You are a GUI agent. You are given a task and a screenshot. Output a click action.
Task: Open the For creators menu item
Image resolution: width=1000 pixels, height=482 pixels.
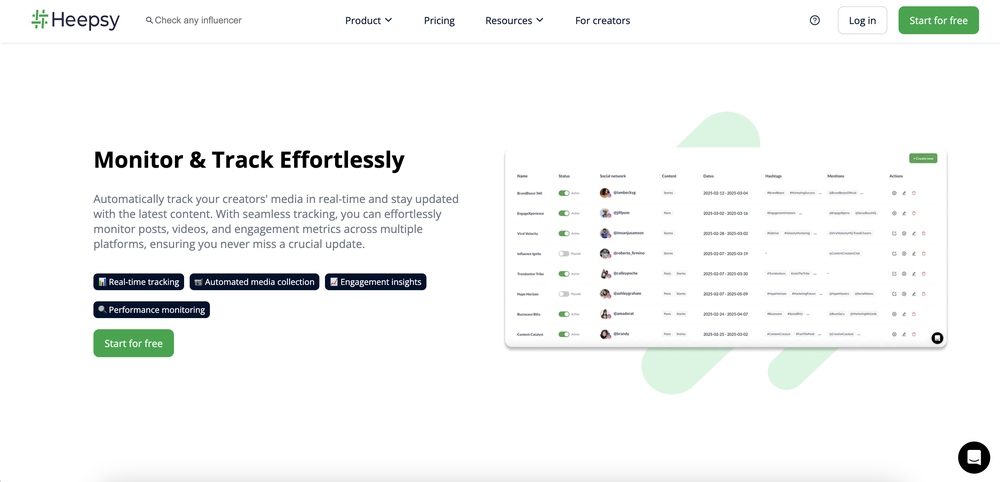click(x=603, y=20)
